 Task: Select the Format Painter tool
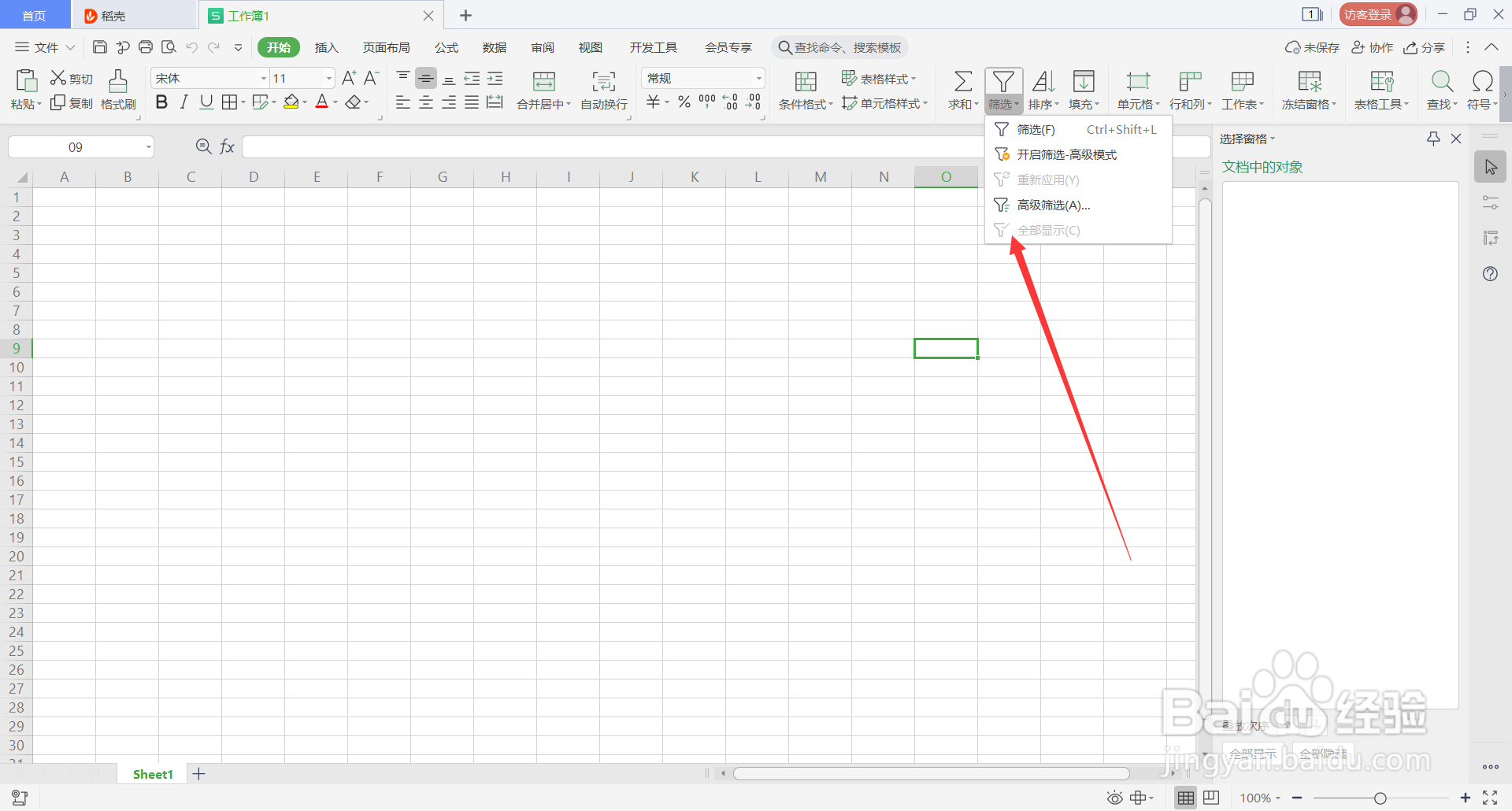[x=117, y=89]
